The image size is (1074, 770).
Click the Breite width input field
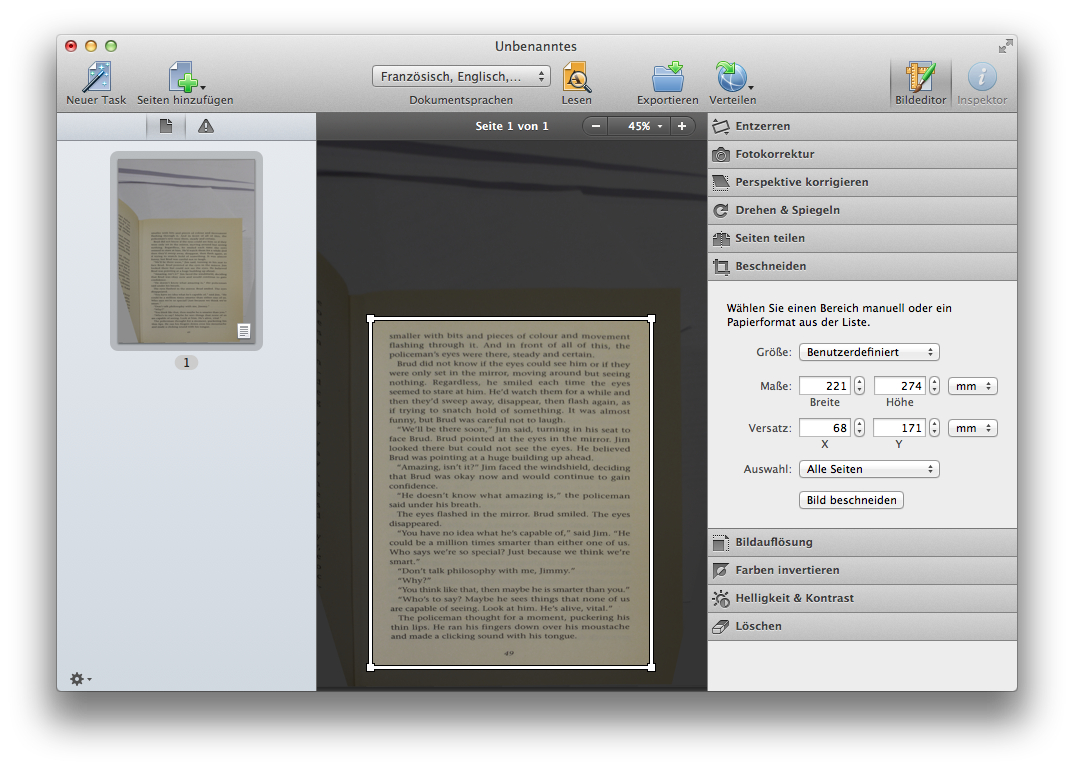(824, 386)
